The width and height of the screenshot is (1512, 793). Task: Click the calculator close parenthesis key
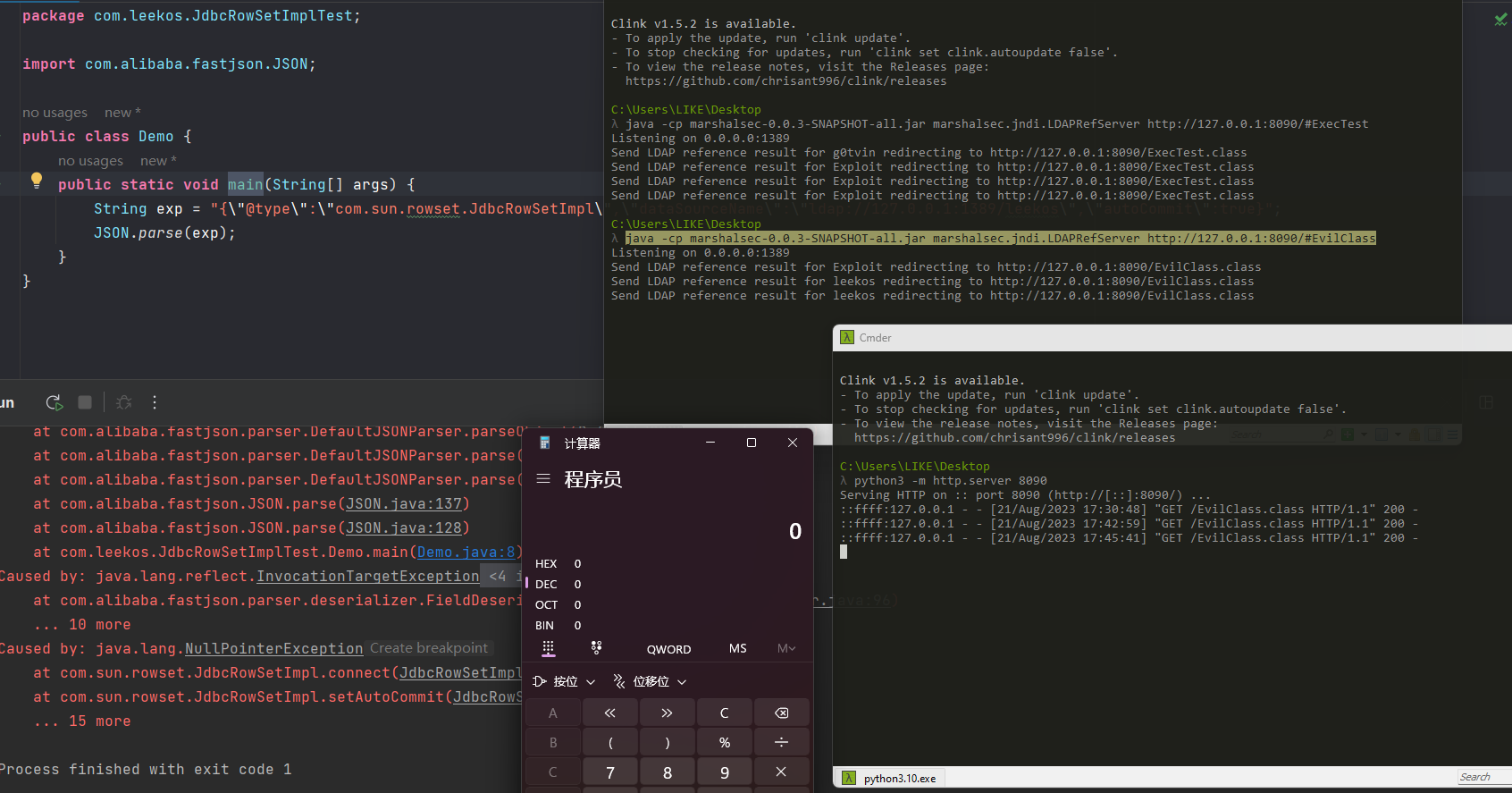(668, 742)
